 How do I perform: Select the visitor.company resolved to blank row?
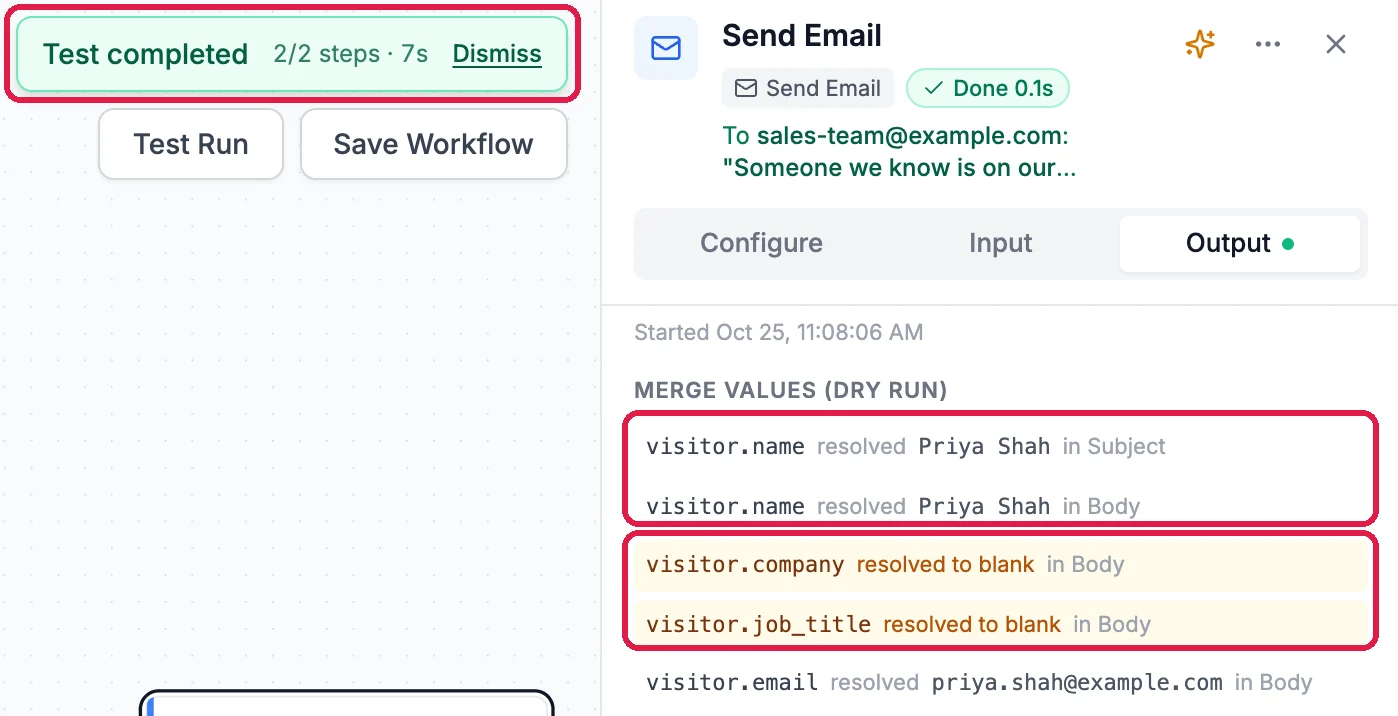tap(1000, 565)
